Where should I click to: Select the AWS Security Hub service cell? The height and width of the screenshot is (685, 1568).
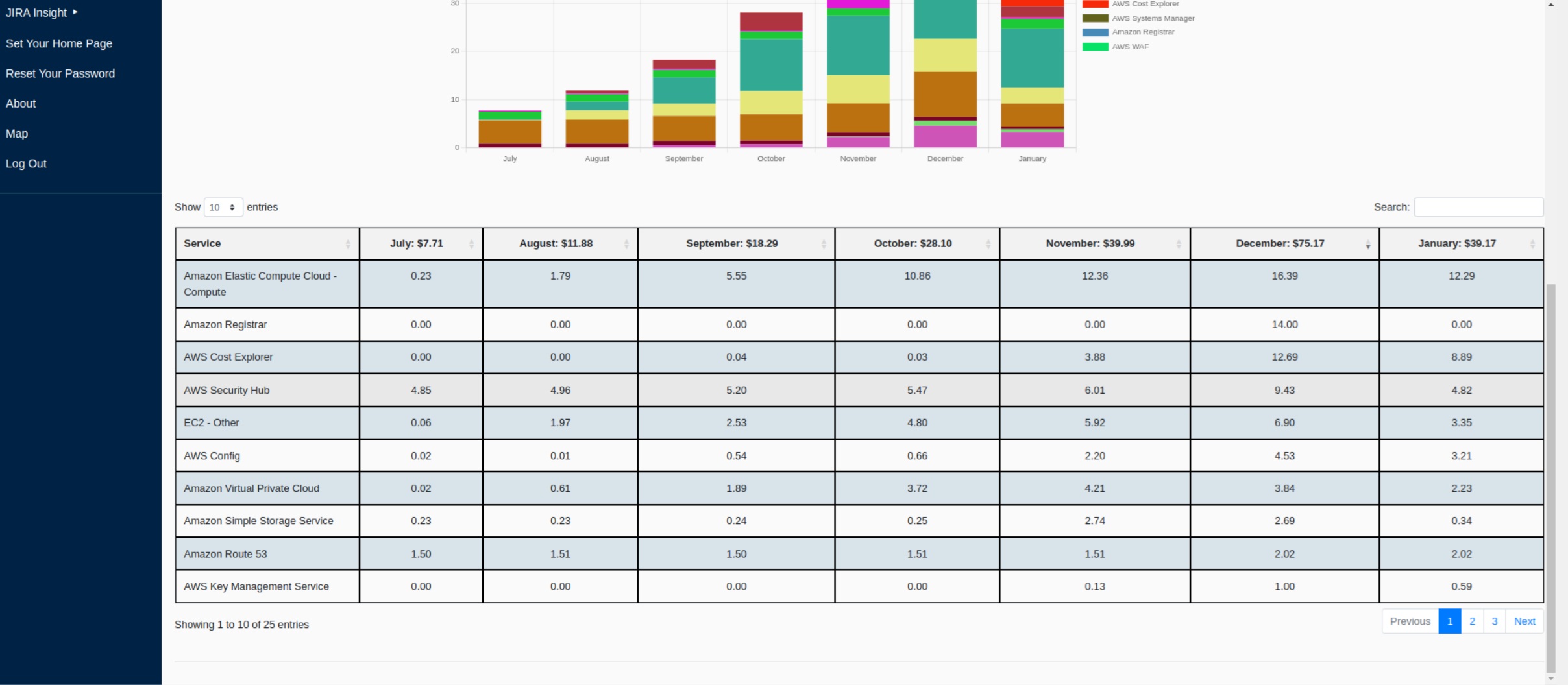coord(267,390)
